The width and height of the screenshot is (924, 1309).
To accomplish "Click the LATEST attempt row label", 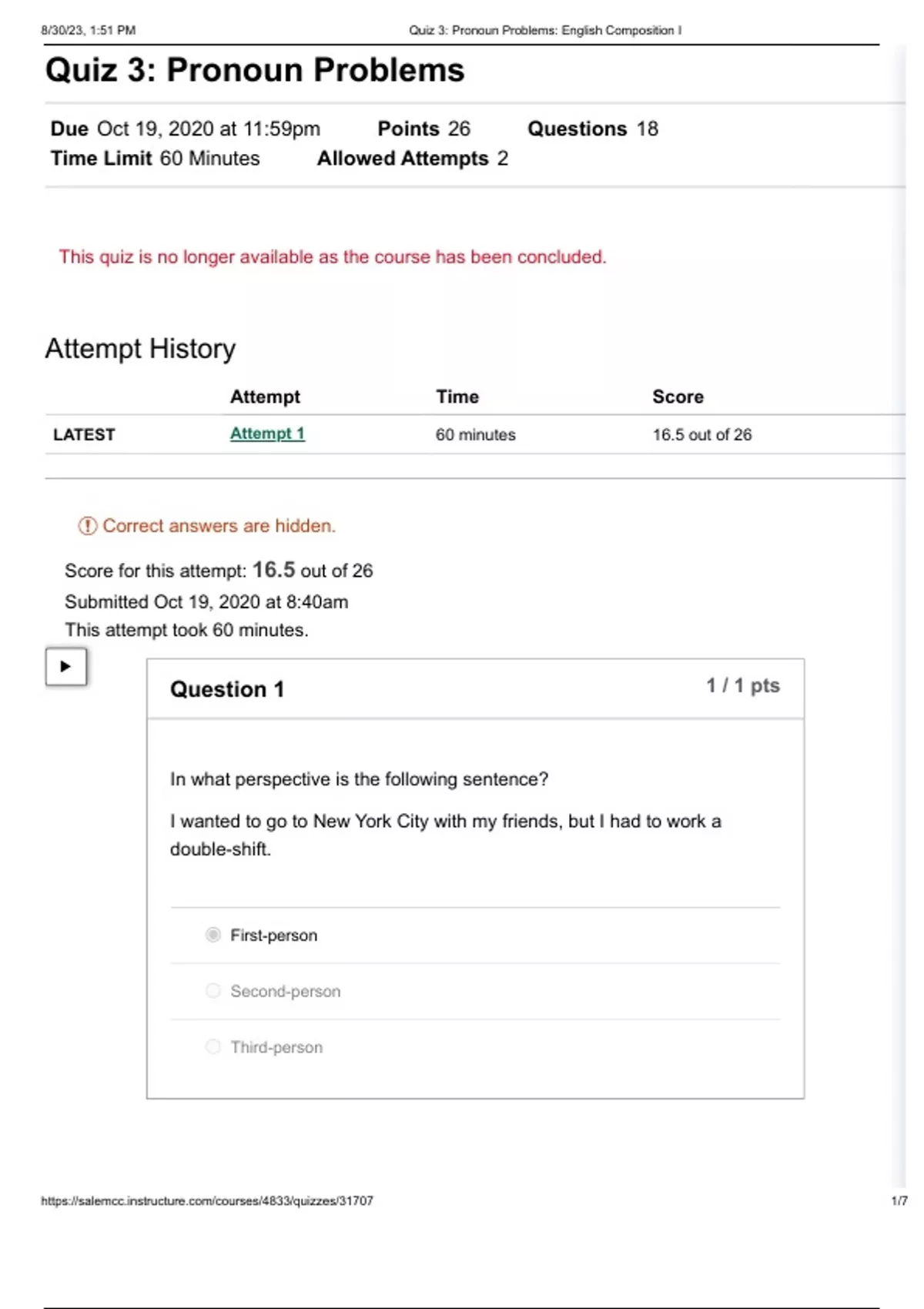I will tap(84, 435).
